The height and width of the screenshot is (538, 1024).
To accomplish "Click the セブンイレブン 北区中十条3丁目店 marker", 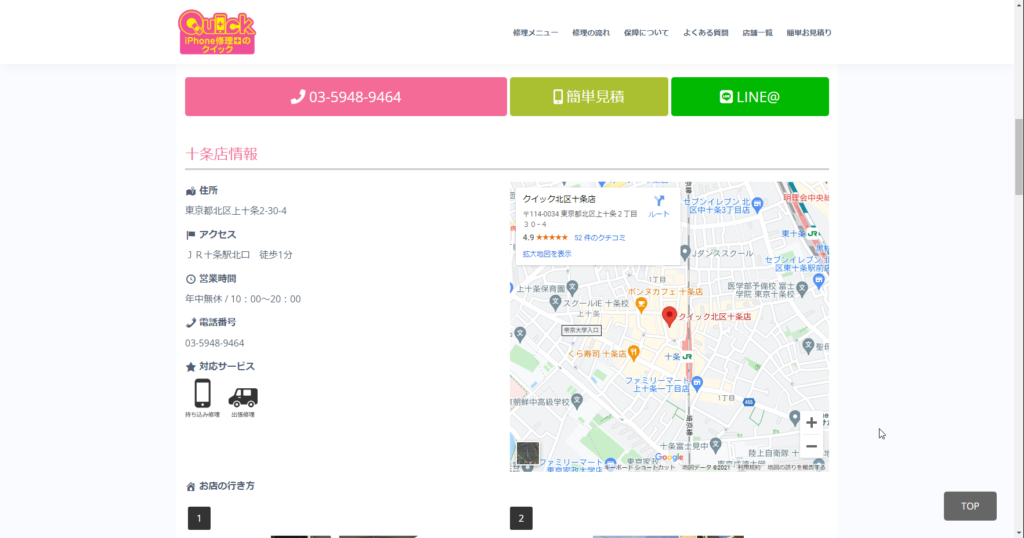I will (757, 205).
